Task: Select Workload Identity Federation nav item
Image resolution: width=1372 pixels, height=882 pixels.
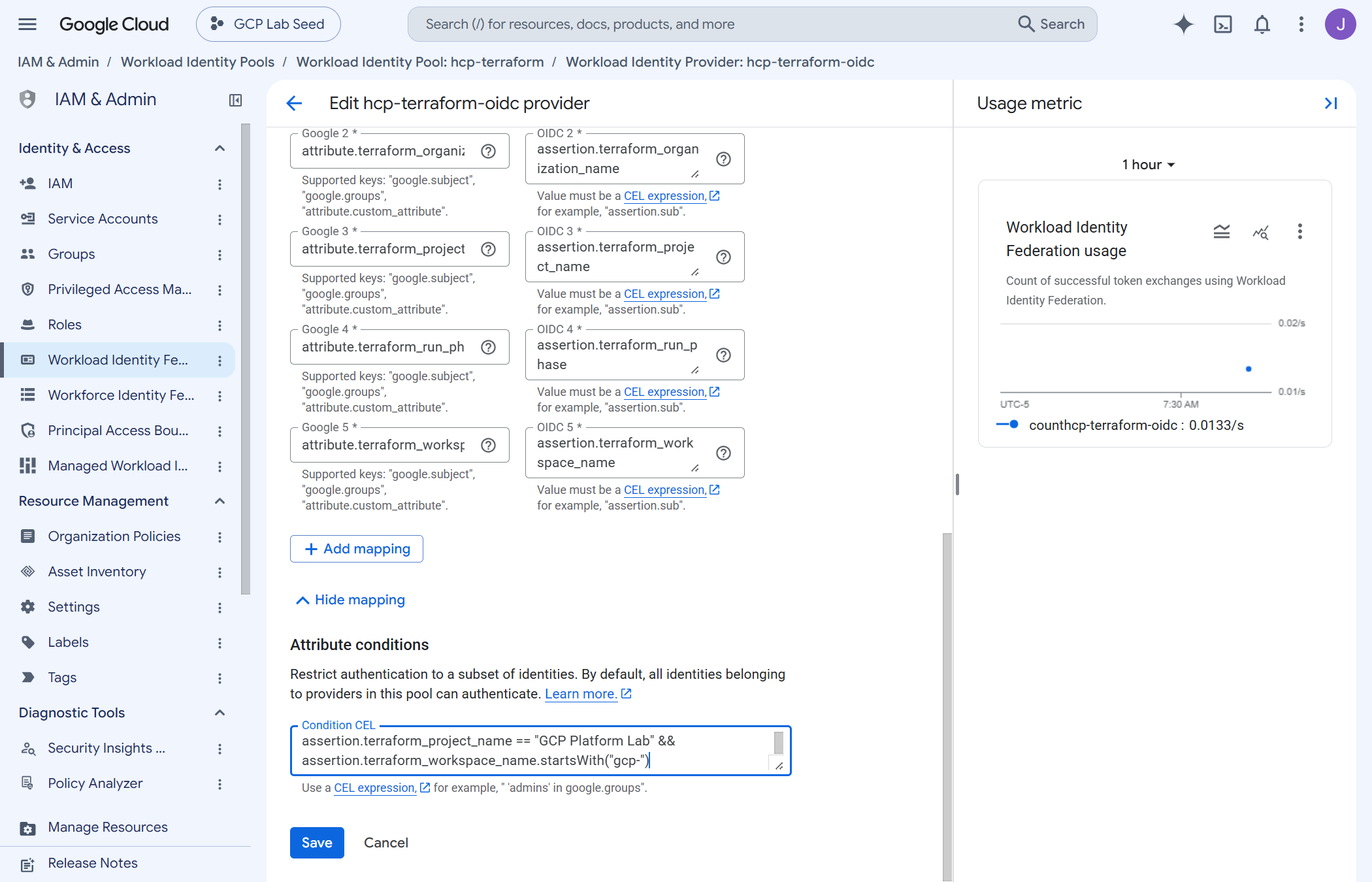Action: [118, 360]
